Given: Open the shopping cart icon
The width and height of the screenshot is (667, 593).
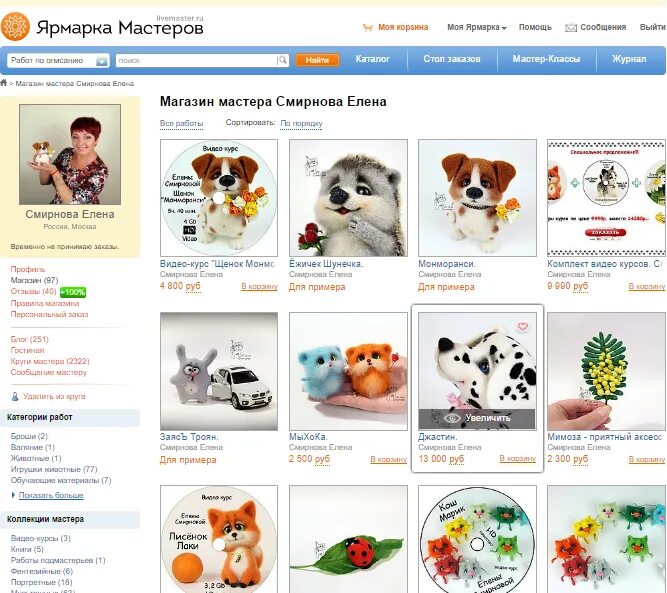Looking at the screenshot, I should pos(368,28).
